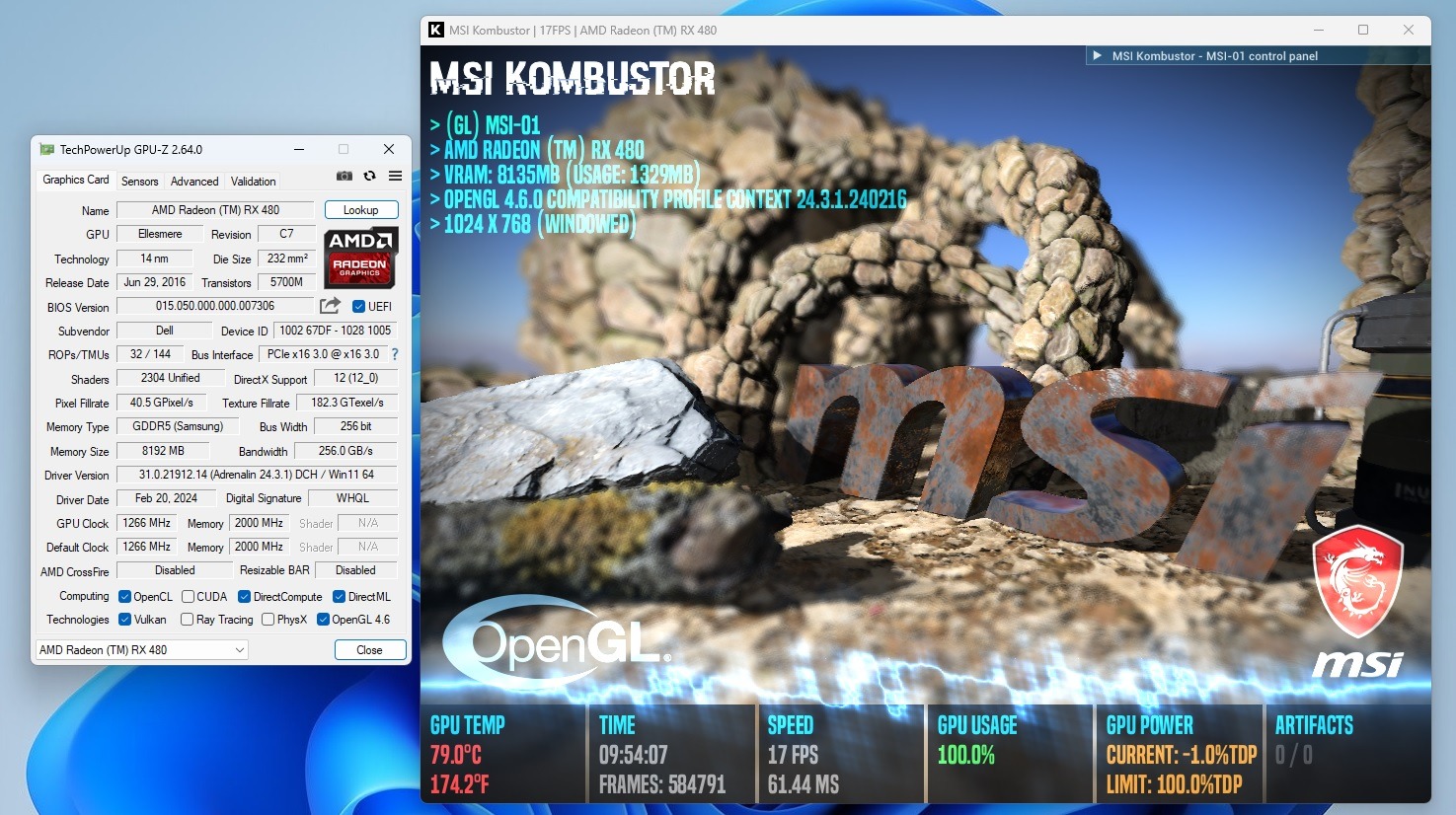Click the FRAMES: 584791 counter
This screenshot has width=1456, height=815.
point(662,785)
